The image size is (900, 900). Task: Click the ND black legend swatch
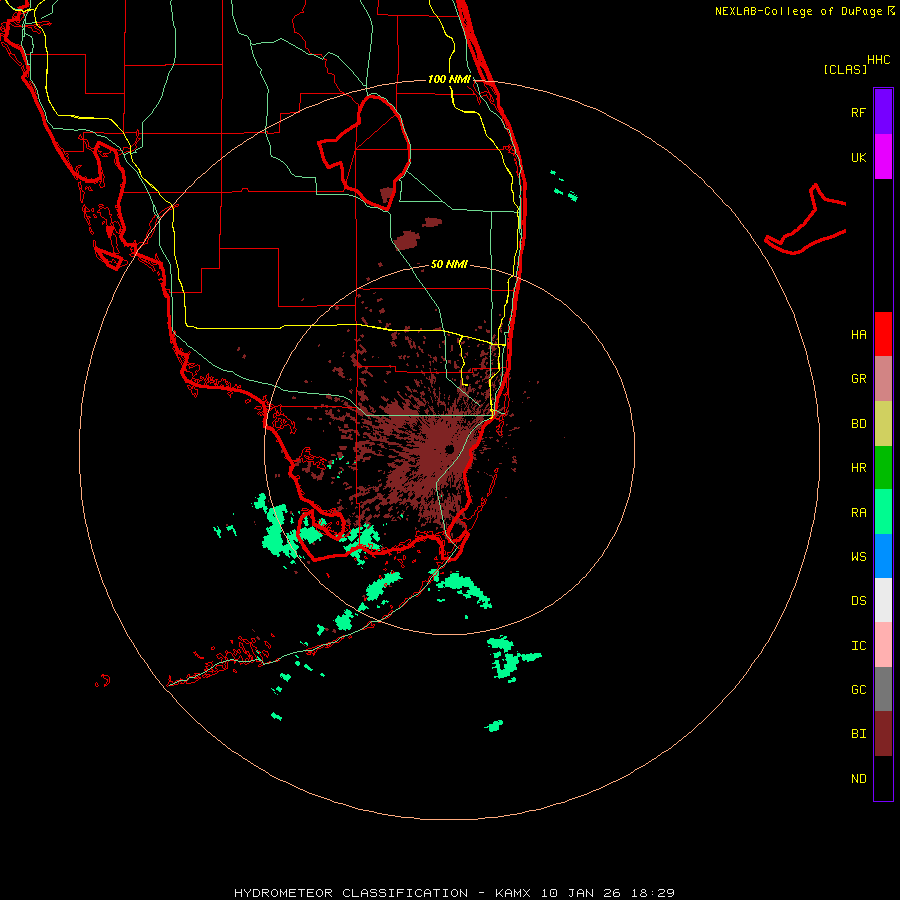point(883,778)
